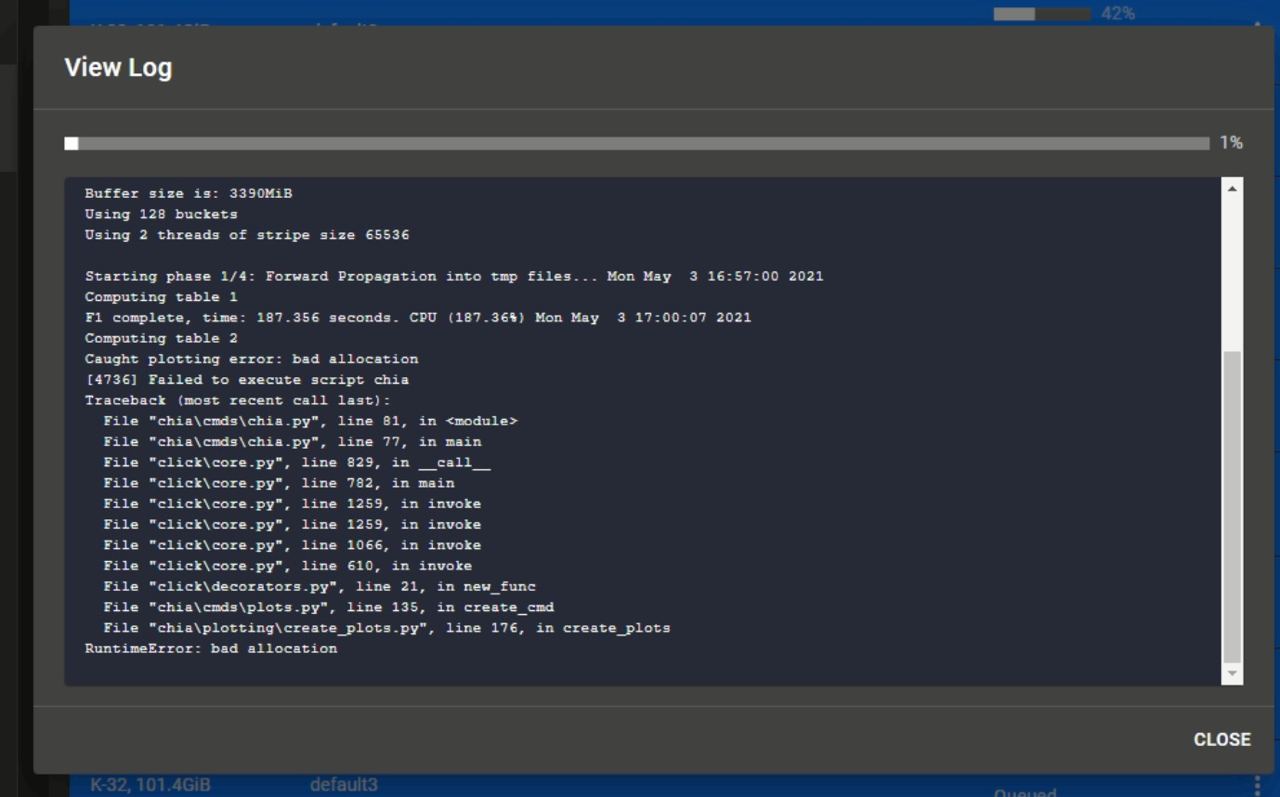Image resolution: width=1280 pixels, height=797 pixels.
Task: Click the core.py line 1066 invoke entry
Action: click(x=292, y=545)
